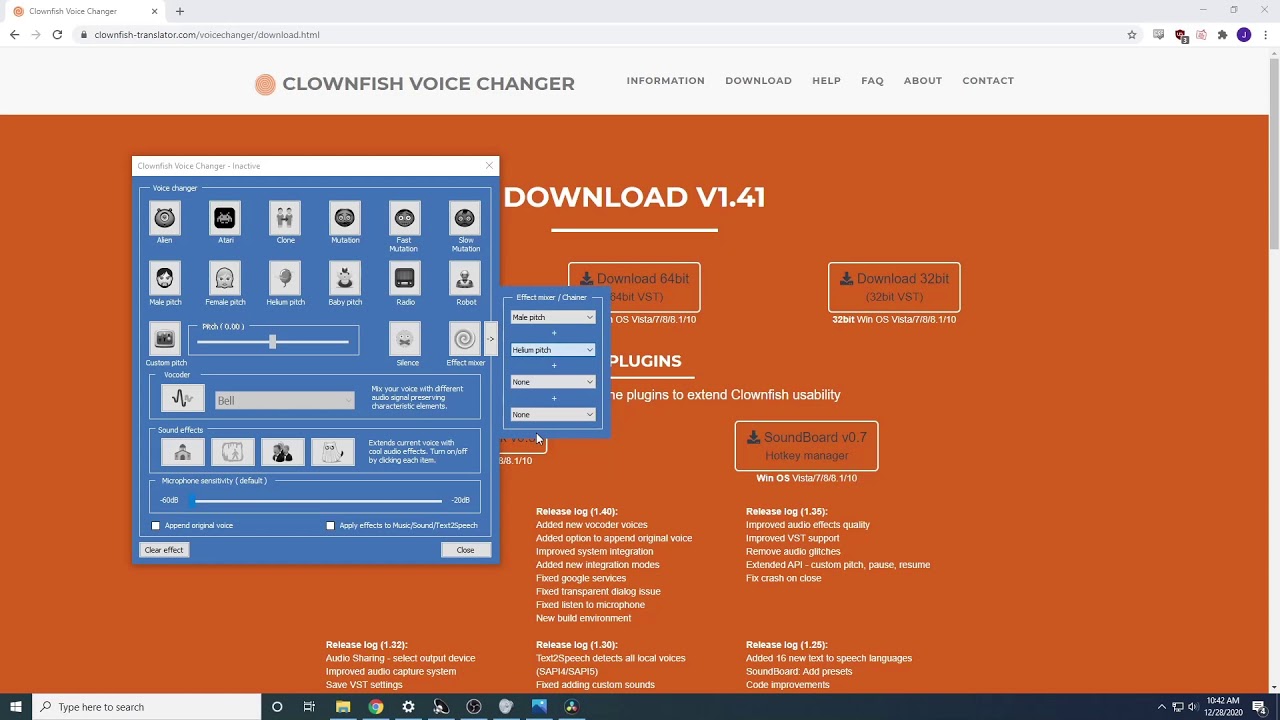The image size is (1280, 720).
Task: Activate the Mutation voice effect
Action: click(345, 218)
